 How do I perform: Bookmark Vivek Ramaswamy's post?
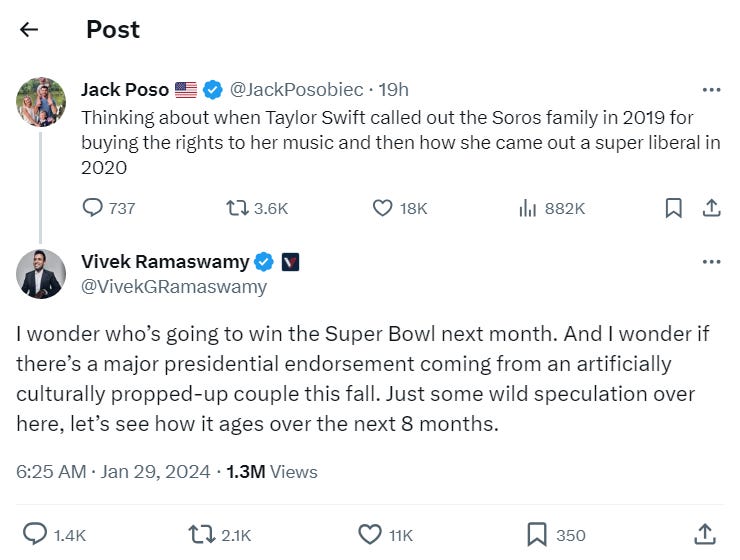[x=537, y=534]
